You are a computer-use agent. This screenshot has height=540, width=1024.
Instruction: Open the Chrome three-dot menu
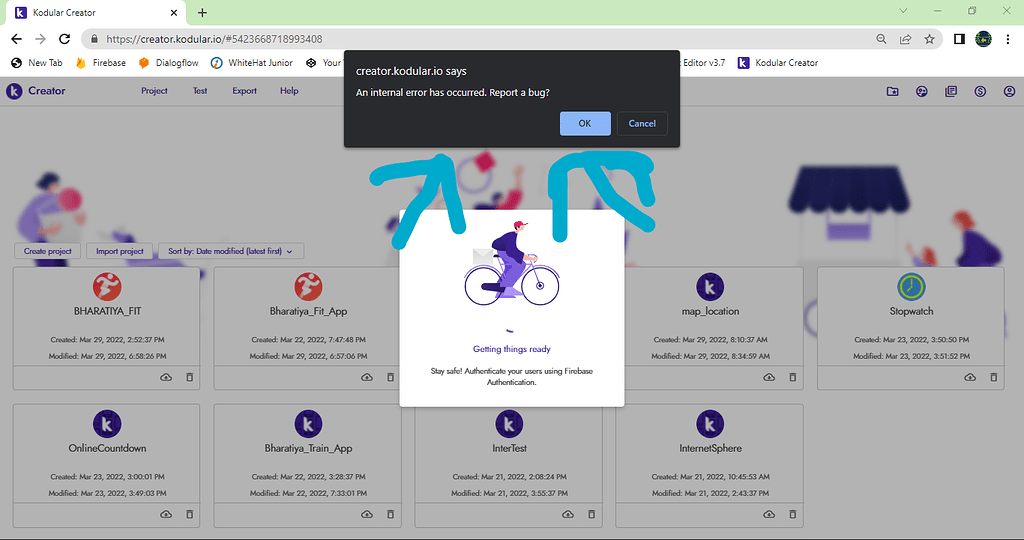[x=1008, y=39]
